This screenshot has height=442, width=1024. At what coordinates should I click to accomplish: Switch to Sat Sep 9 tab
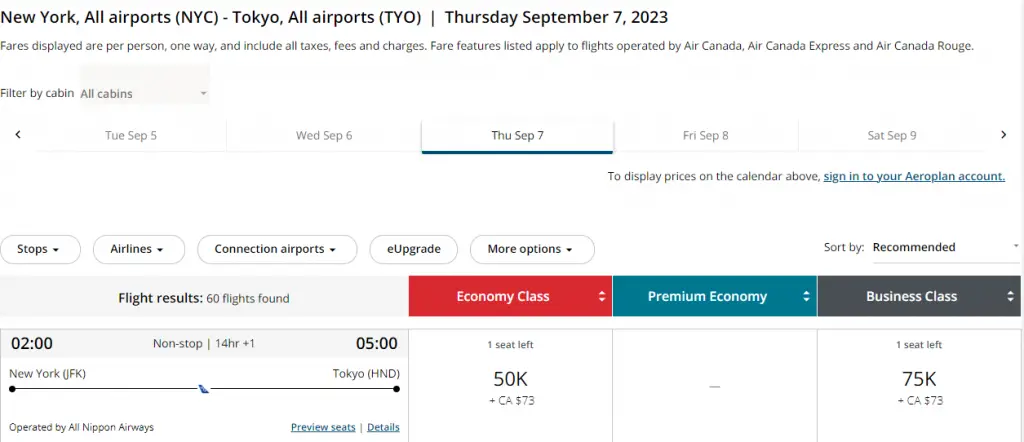(x=891, y=136)
